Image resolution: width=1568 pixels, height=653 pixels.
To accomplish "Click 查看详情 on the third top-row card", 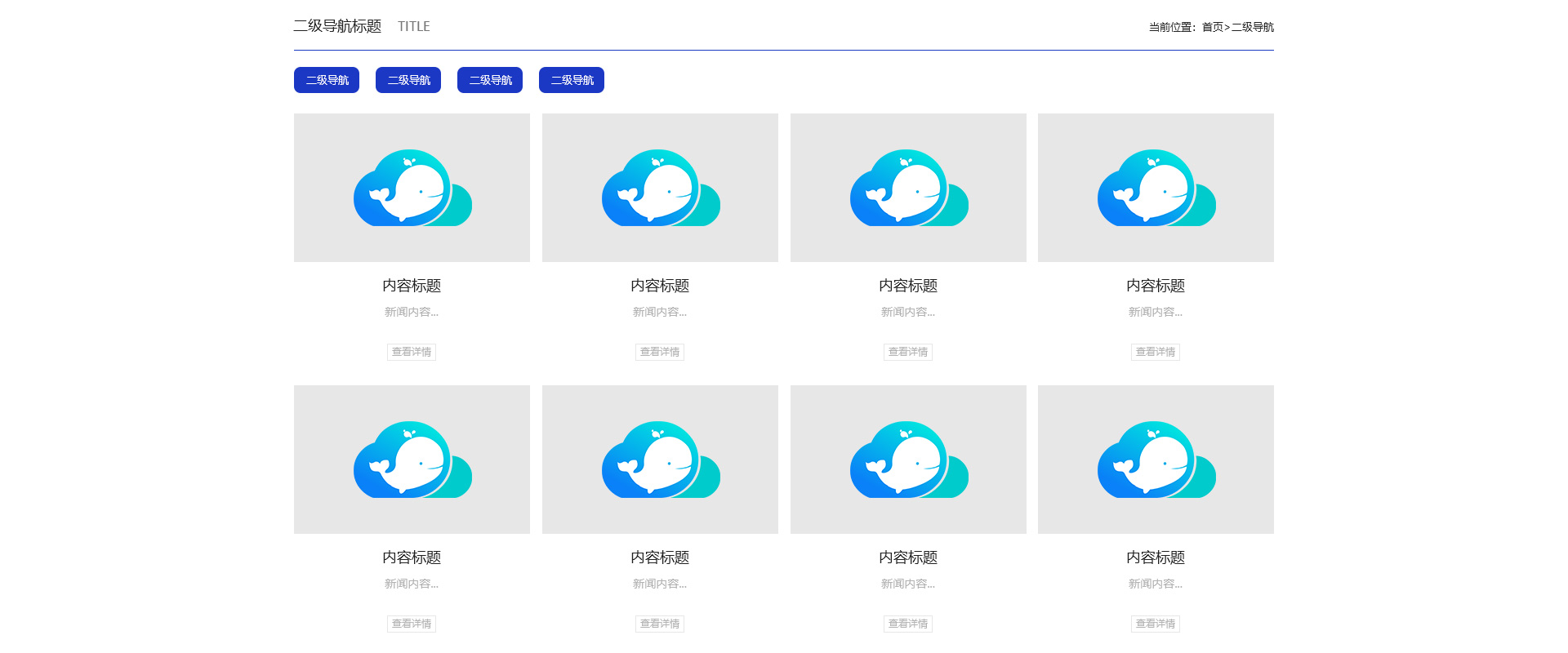I will 908,352.
